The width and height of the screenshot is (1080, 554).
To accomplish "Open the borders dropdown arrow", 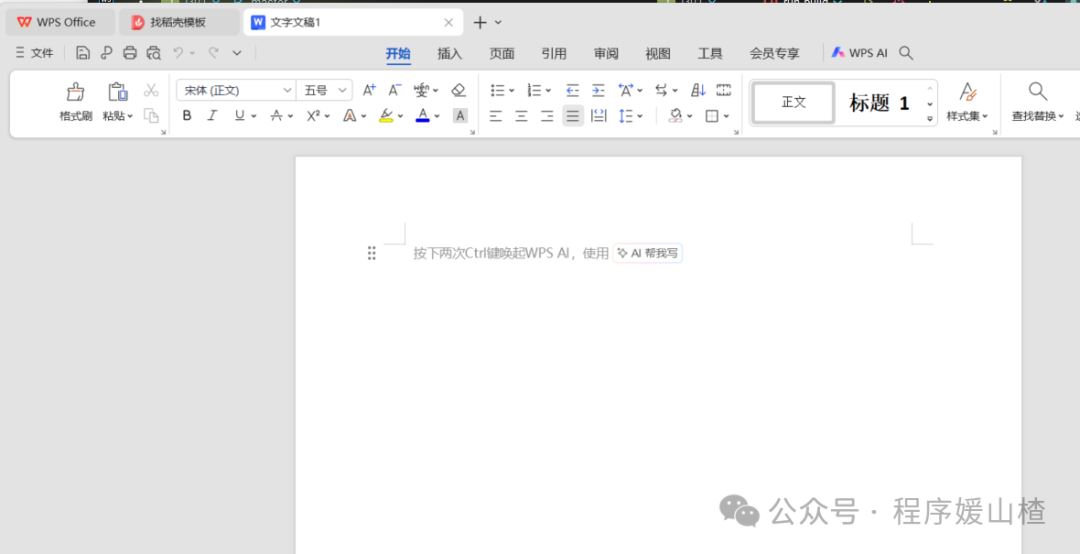I will point(726,116).
